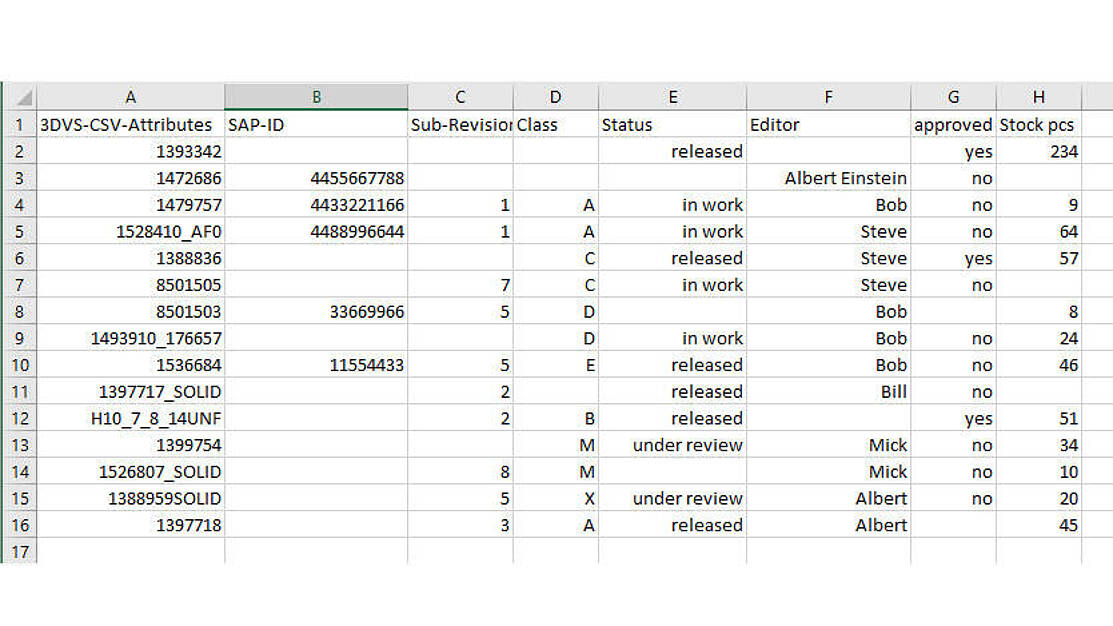Select row 5 header

pos(20,231)
